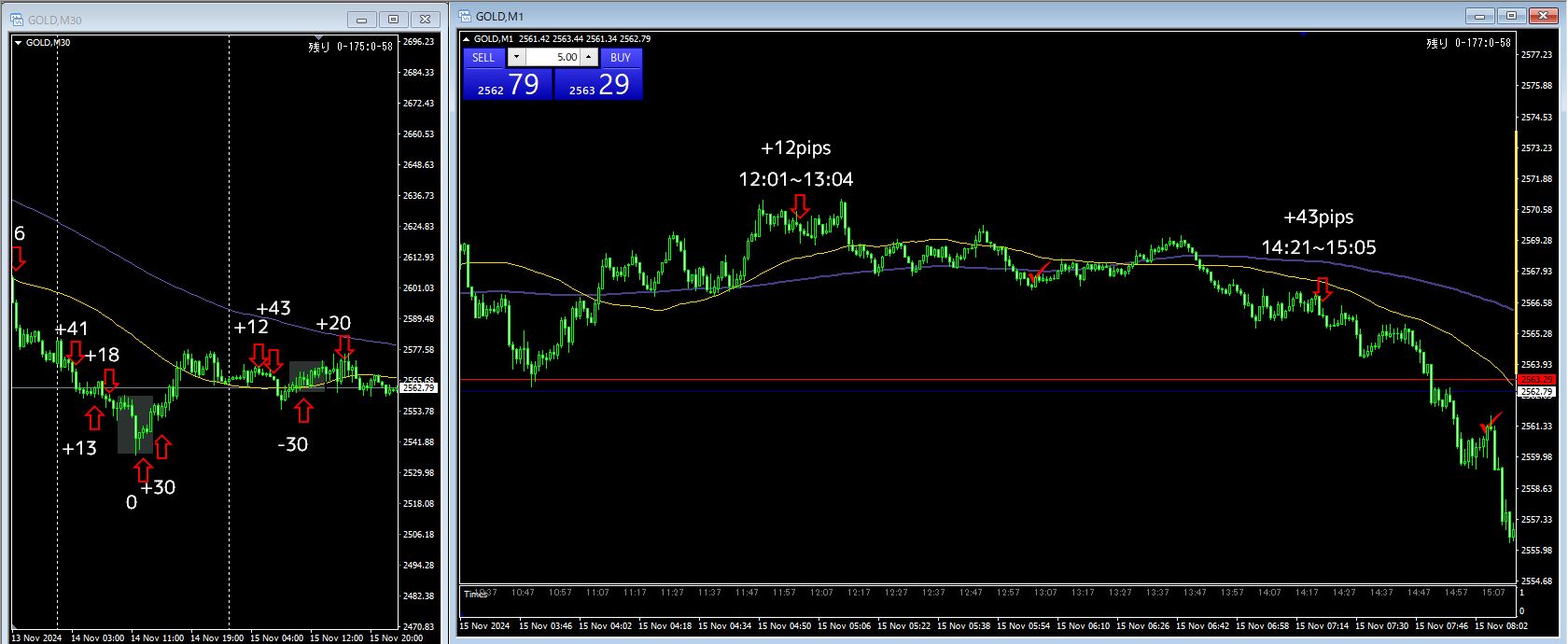Screen dimensions: 1568x644
Task: Collapse one-click trading panel in GOLD,M1
Action: coord(467,39)
